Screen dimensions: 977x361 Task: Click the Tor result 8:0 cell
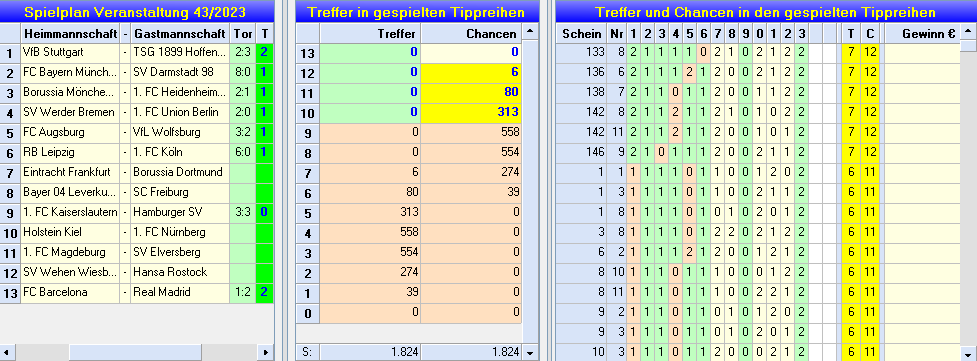coord(242,73)
